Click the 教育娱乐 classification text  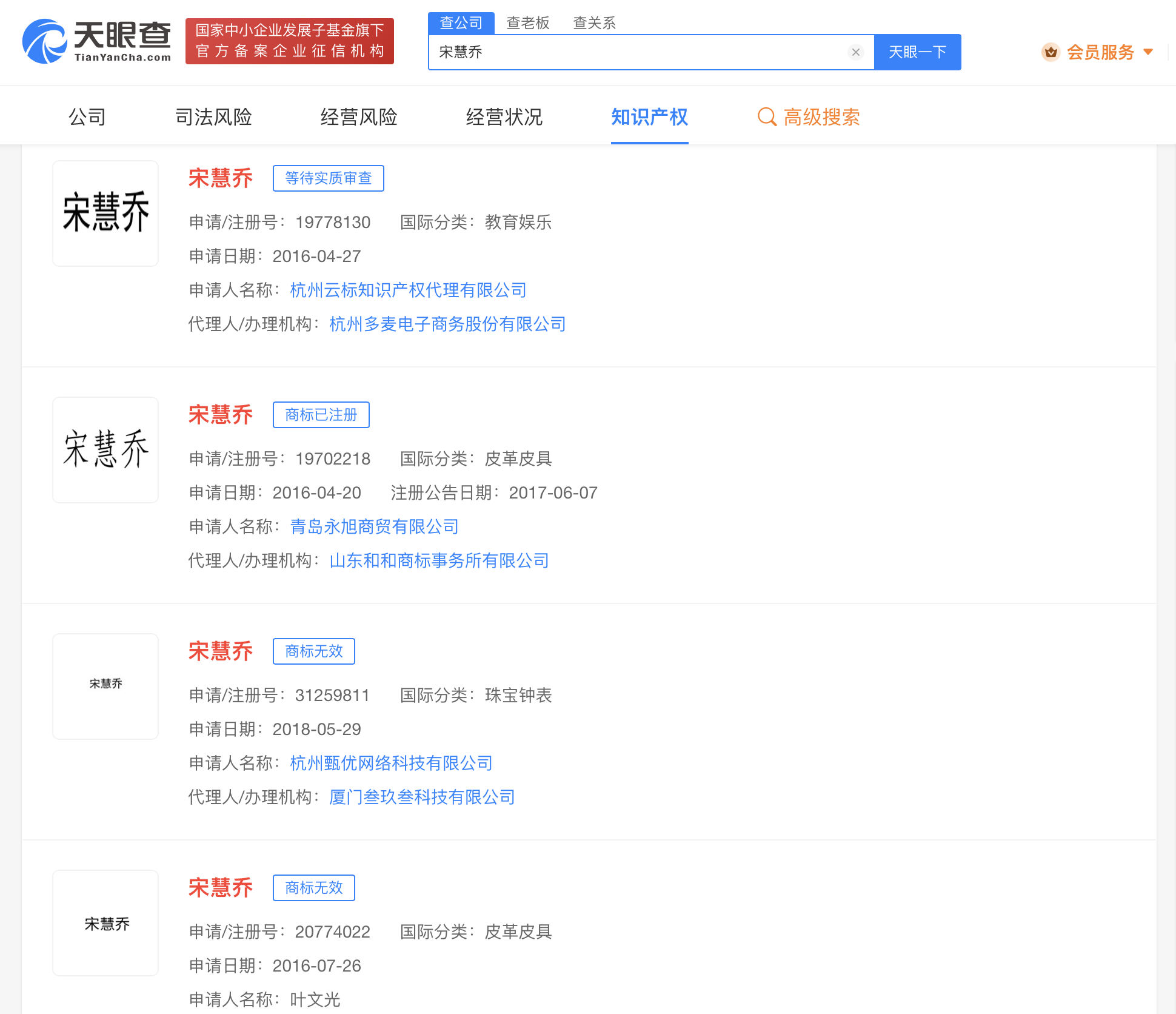[x=518, y=222]
